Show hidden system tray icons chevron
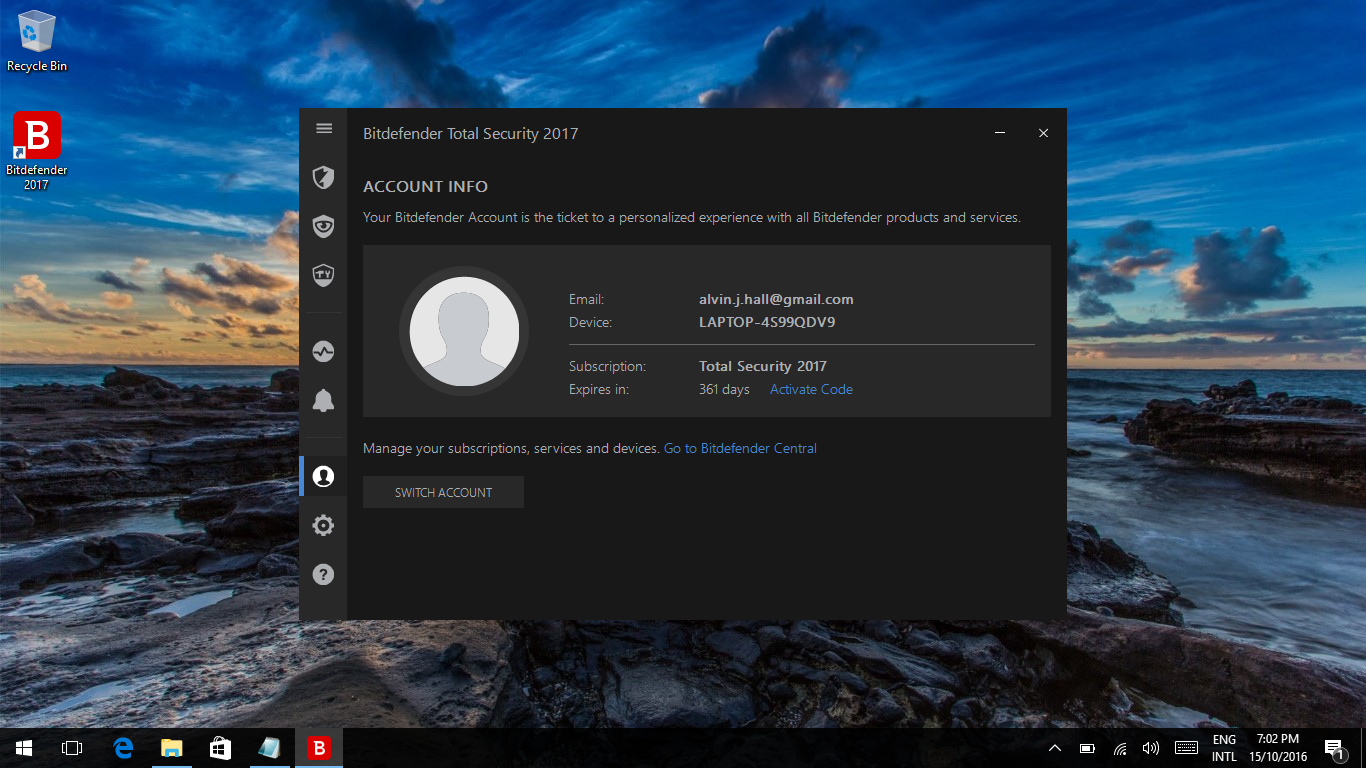This screenshot has height=768, width=1366. click(x=1054, y=748)
